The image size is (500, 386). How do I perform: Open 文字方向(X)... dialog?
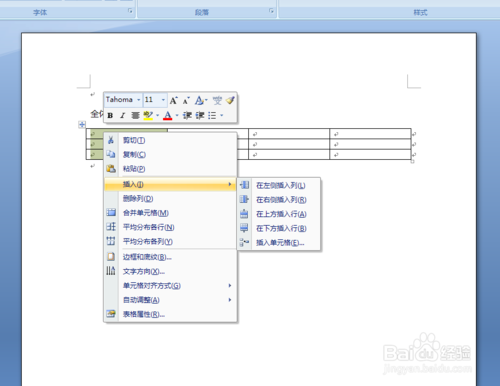coord(171,271)
